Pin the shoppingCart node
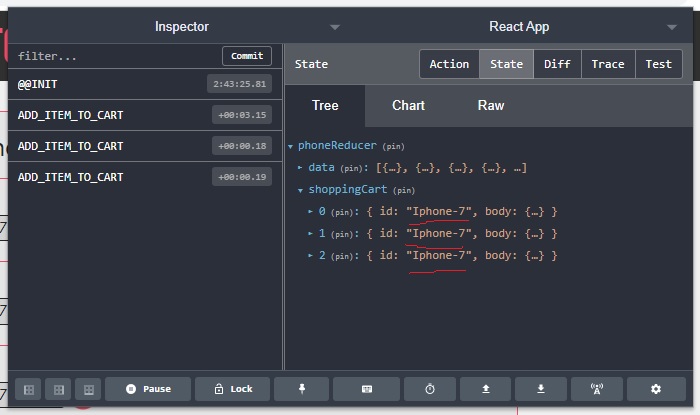 (x=404, y=191)
